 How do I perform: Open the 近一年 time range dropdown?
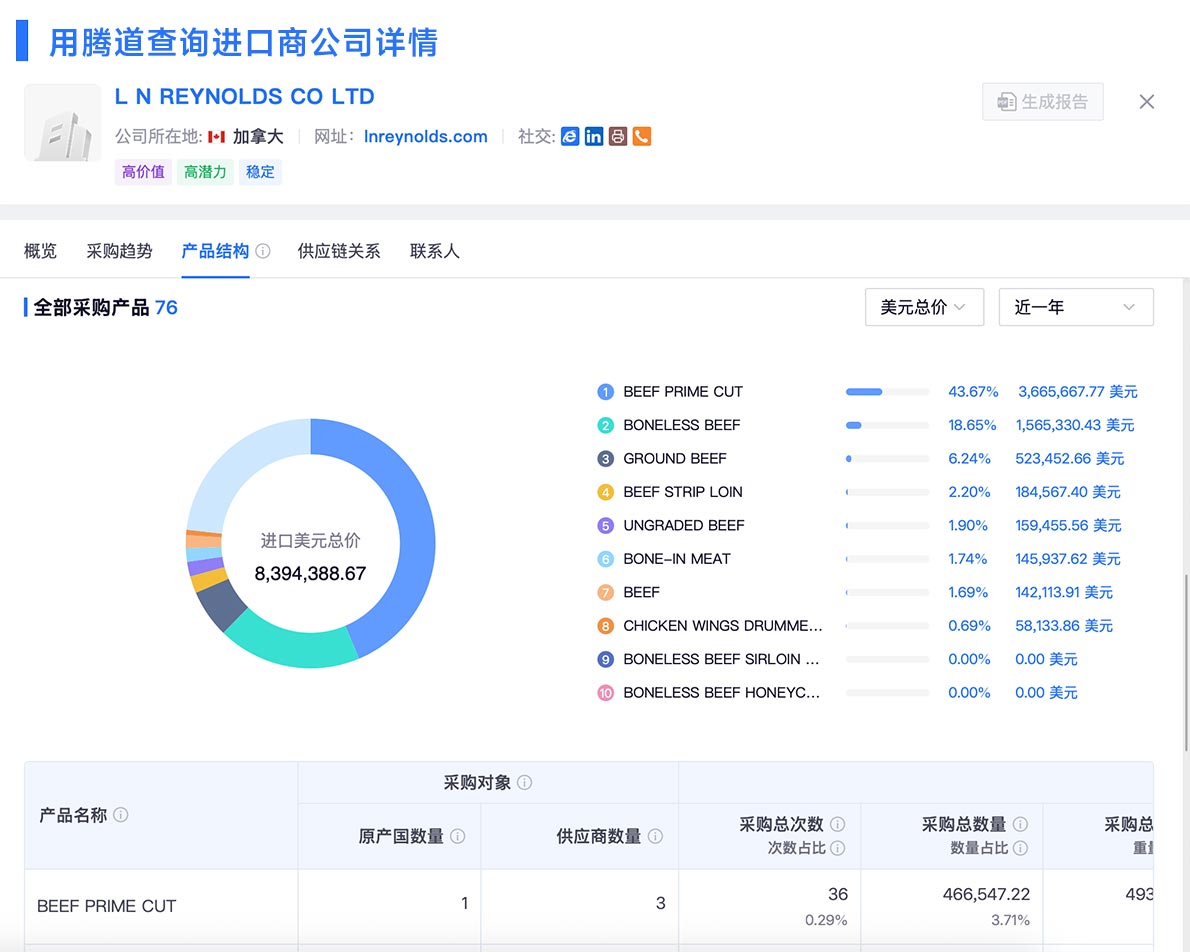(1076, 307)
